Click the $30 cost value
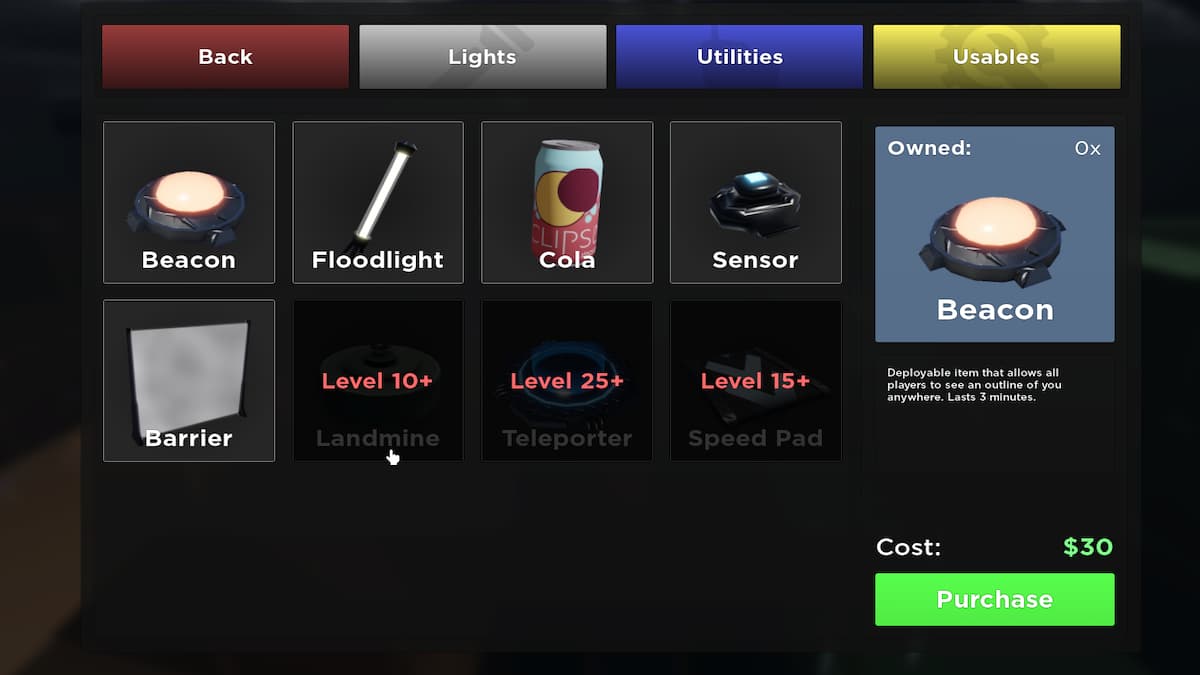The height and width of the screenshot is (675, 1200). tap(1088, 547)
